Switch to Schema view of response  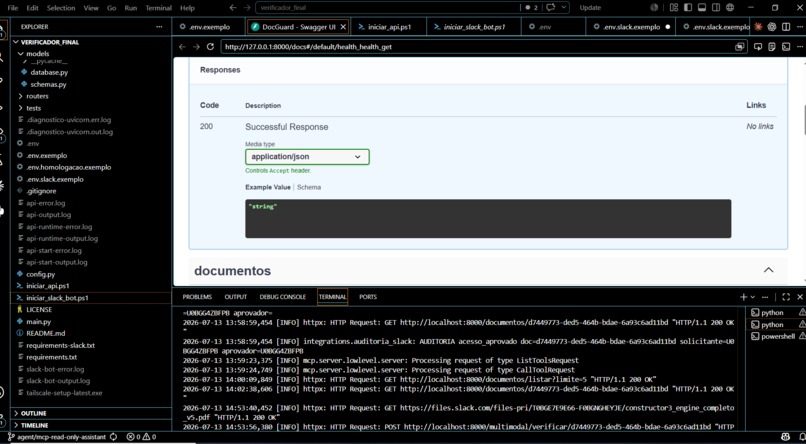pos(309,188)
